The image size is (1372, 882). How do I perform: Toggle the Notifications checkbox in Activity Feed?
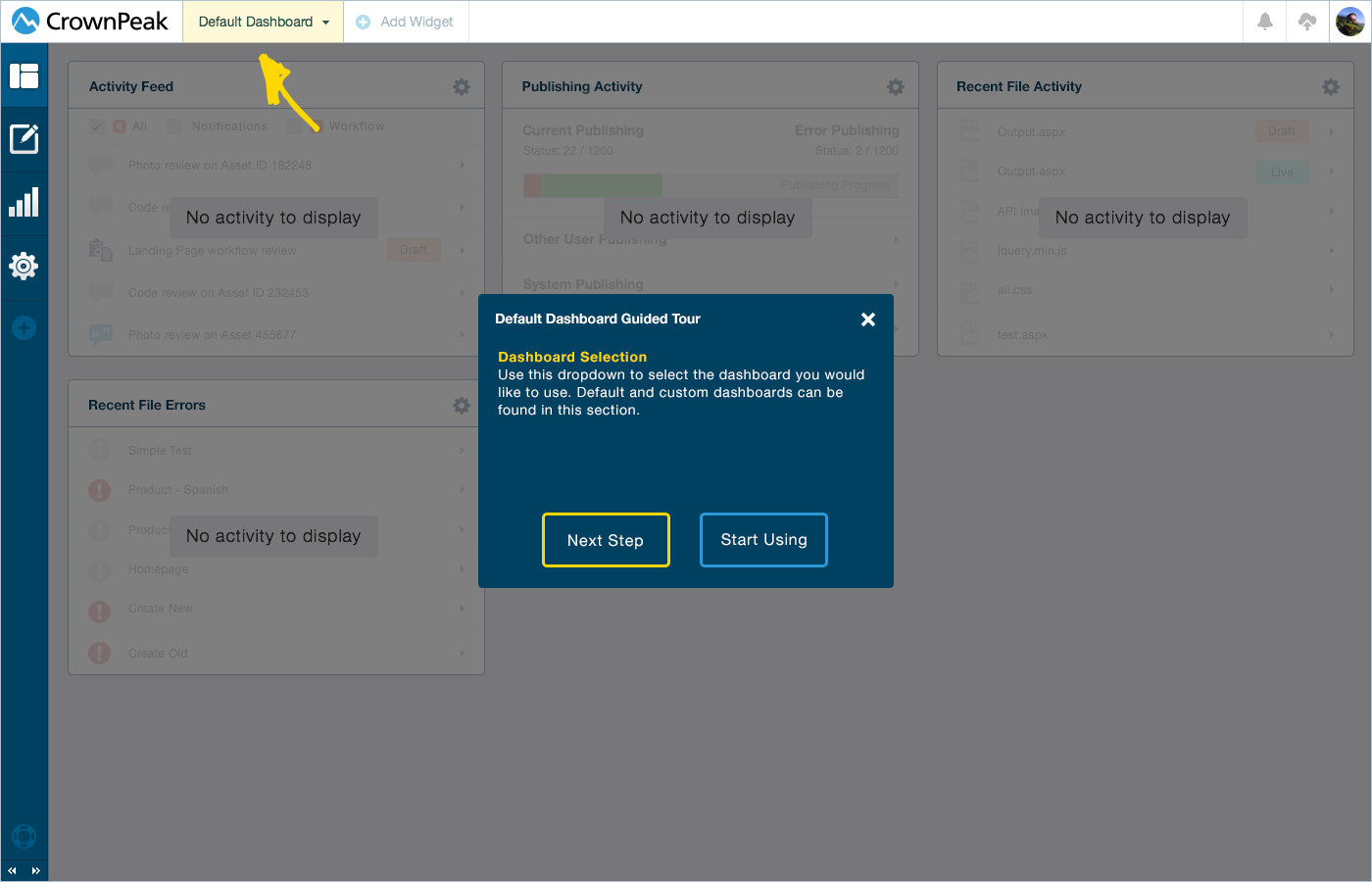174,126
